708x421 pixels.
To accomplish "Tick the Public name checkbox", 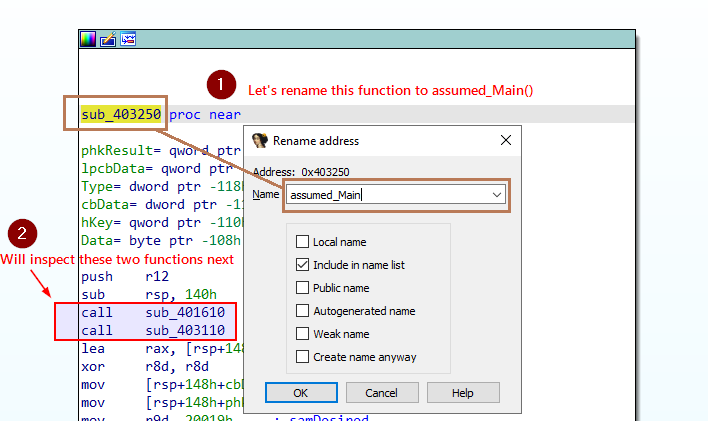I will point(302,288).
